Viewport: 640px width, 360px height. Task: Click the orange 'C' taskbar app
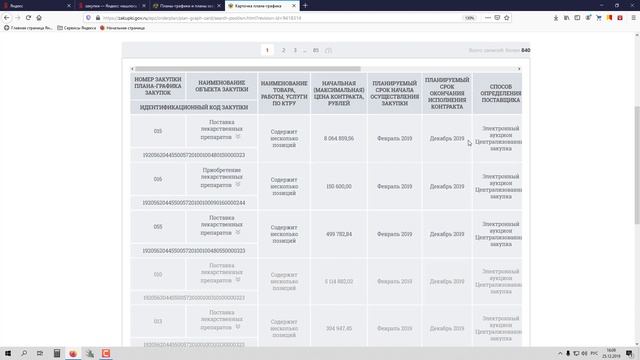point(106,353)
